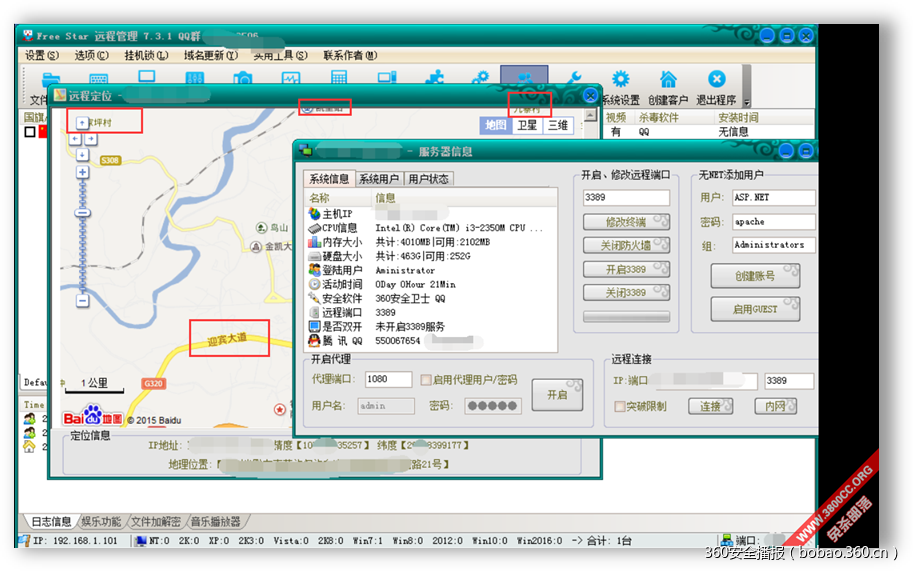Screen dimensions: 913x571
Task: Open the 娱乐功能 bottom tab
Action: 101,522
